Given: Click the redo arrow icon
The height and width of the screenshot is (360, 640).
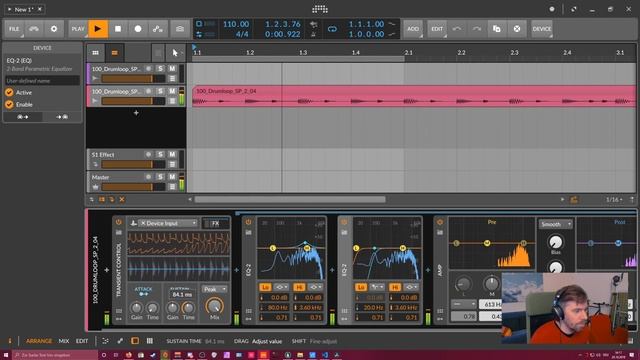Looking at the screenshot, I should 477,29.
